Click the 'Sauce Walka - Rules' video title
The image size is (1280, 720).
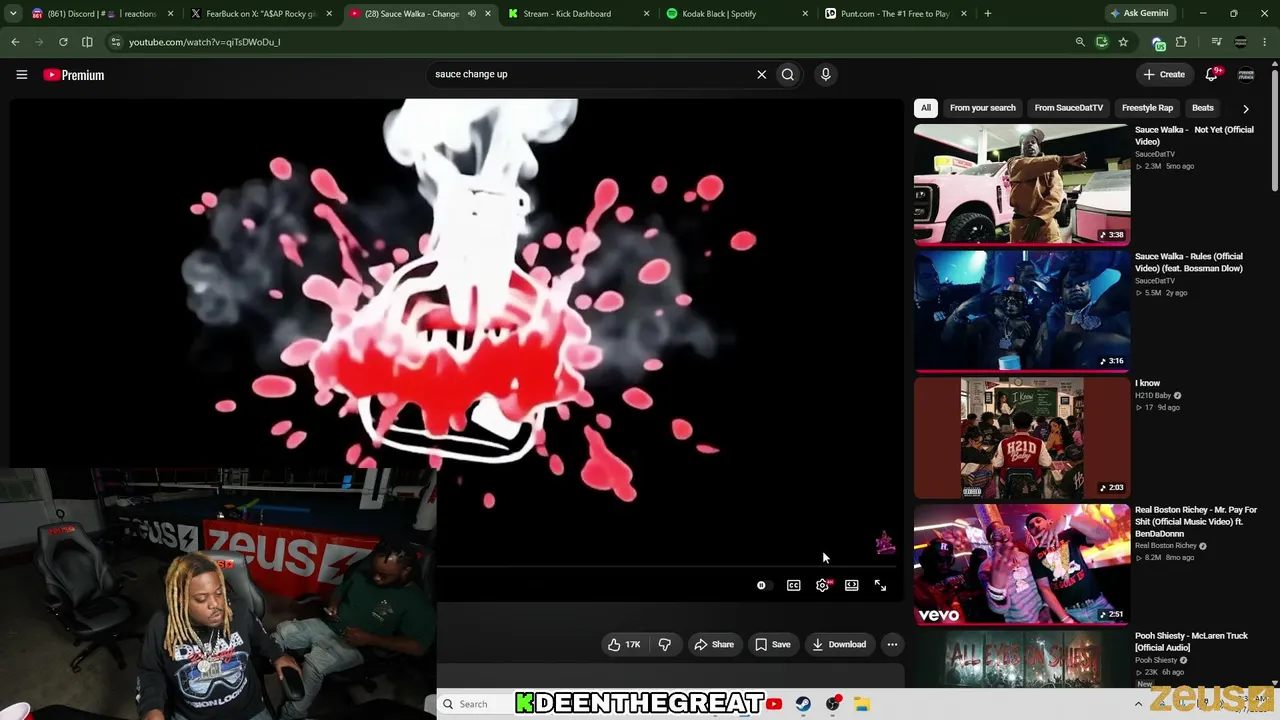(1189, 263)
